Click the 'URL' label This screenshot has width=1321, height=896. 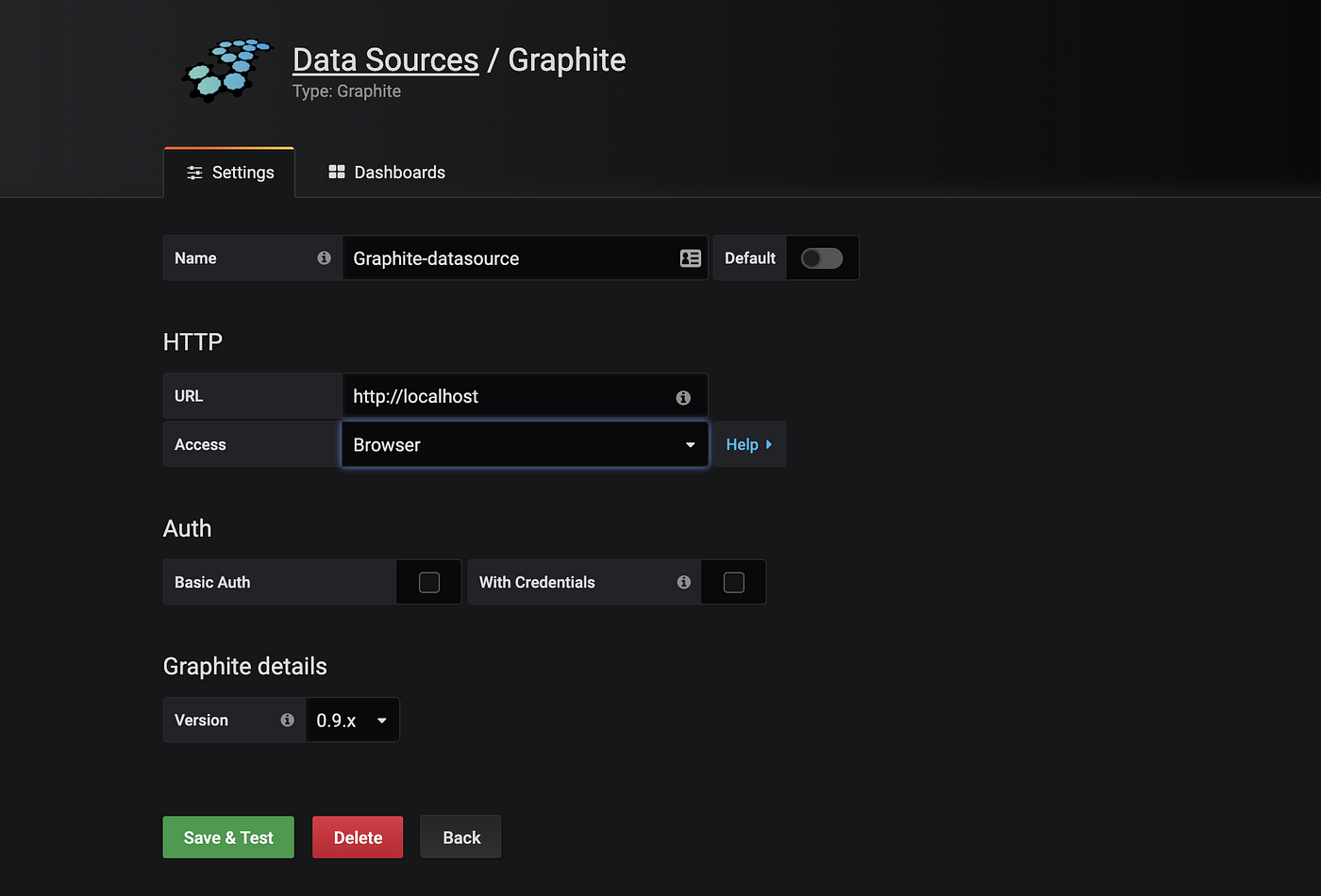click(189, 396)
